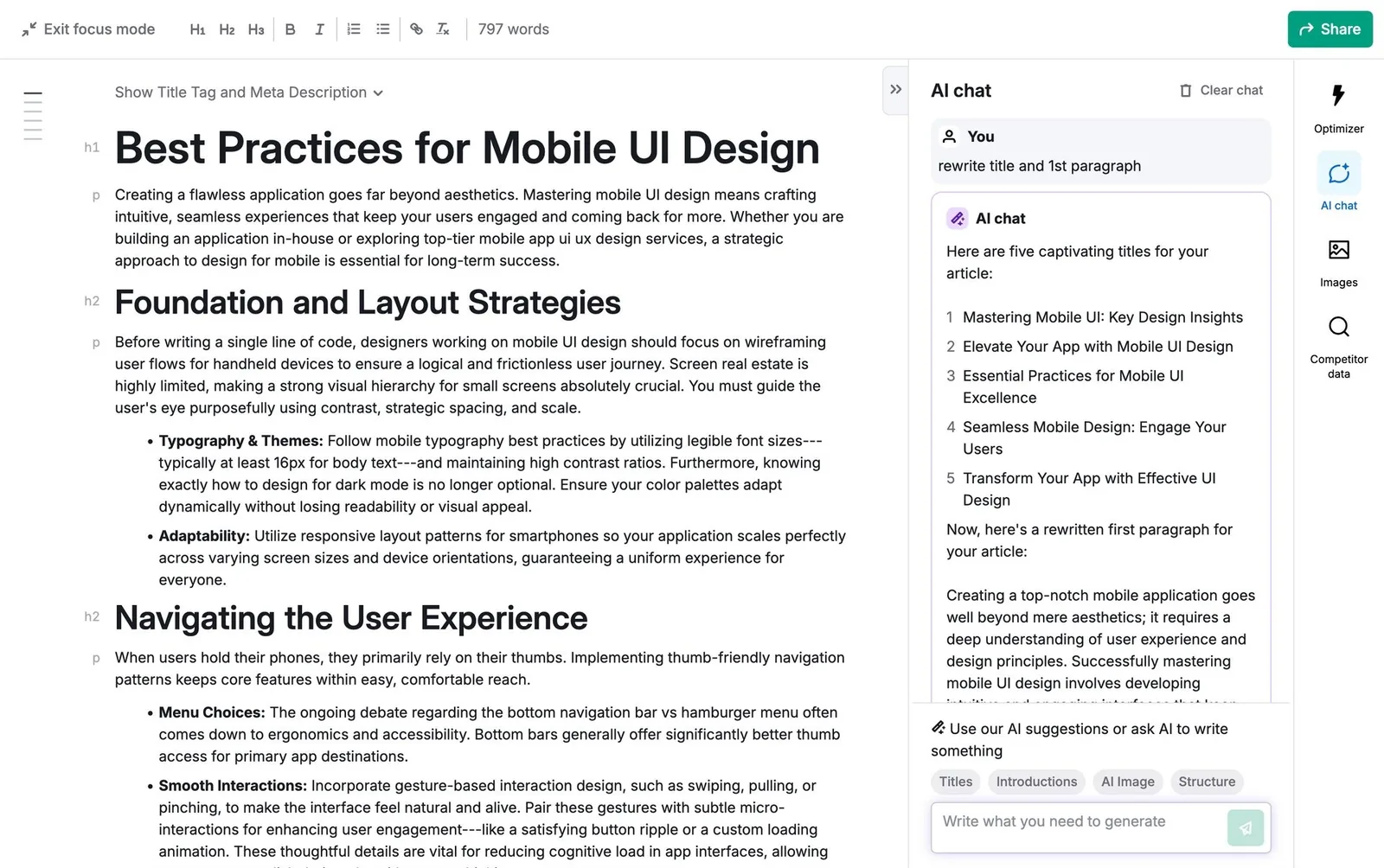1384x868 pixels.
Task: Clear text formatting
Action: click(443, 29)
